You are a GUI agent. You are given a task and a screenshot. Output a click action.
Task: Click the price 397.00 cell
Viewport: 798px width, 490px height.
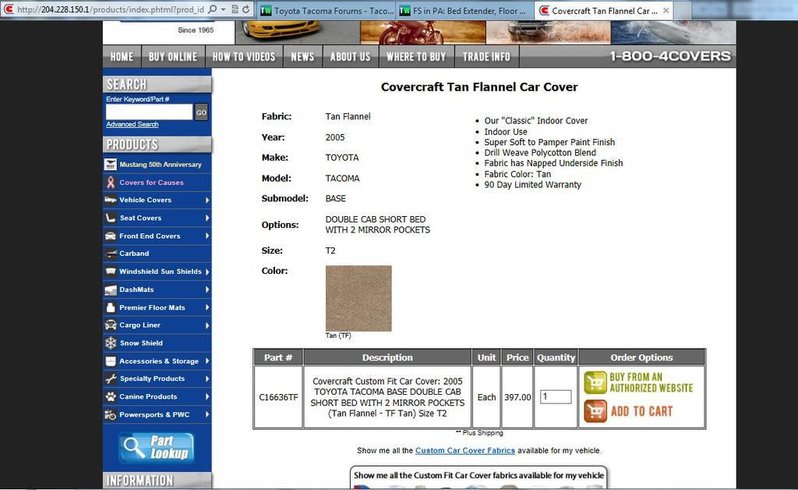point(518,397)
